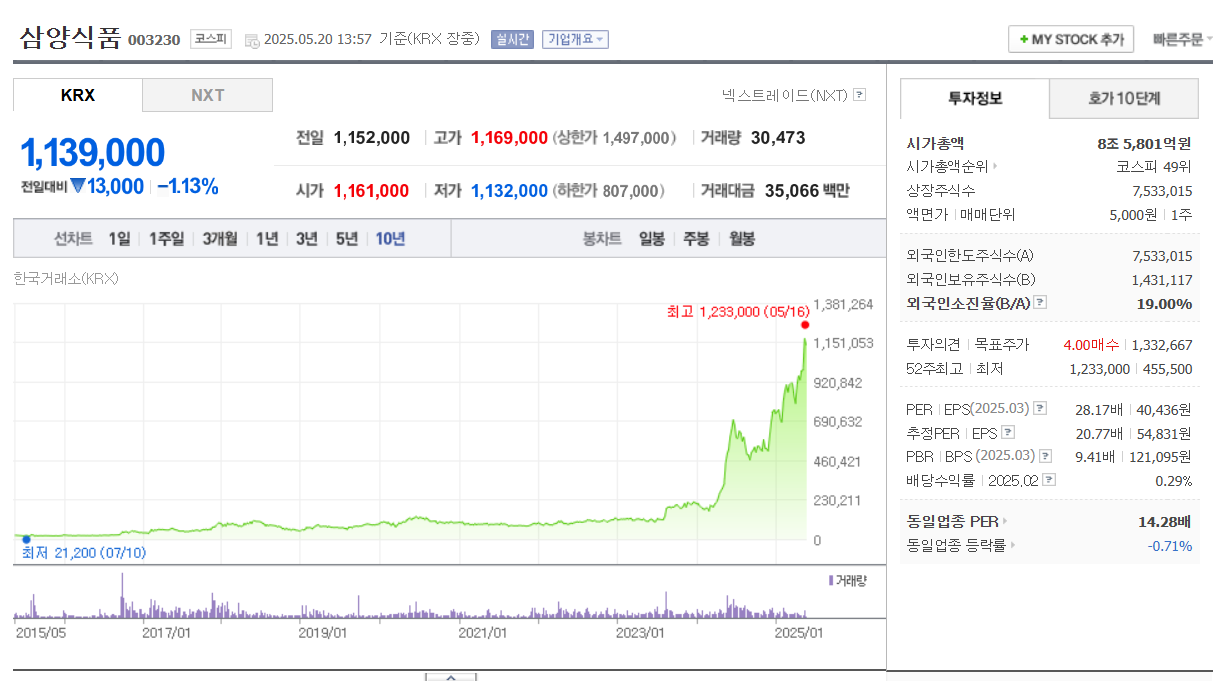Select the 호가10단계 tab

(x=1125, y=99)
